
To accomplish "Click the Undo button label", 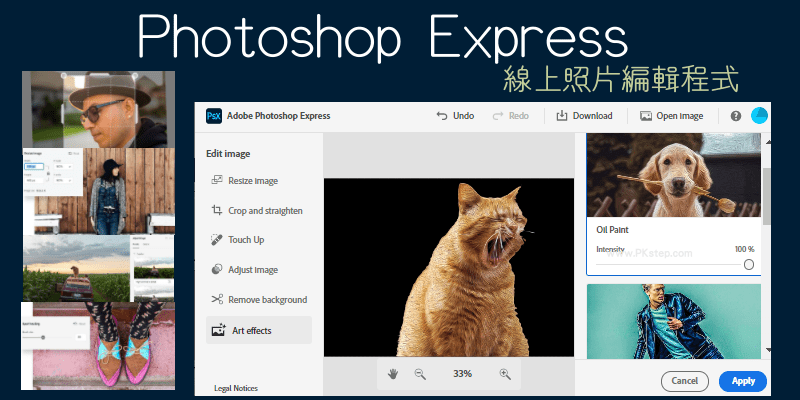I will tap(464, 116).
